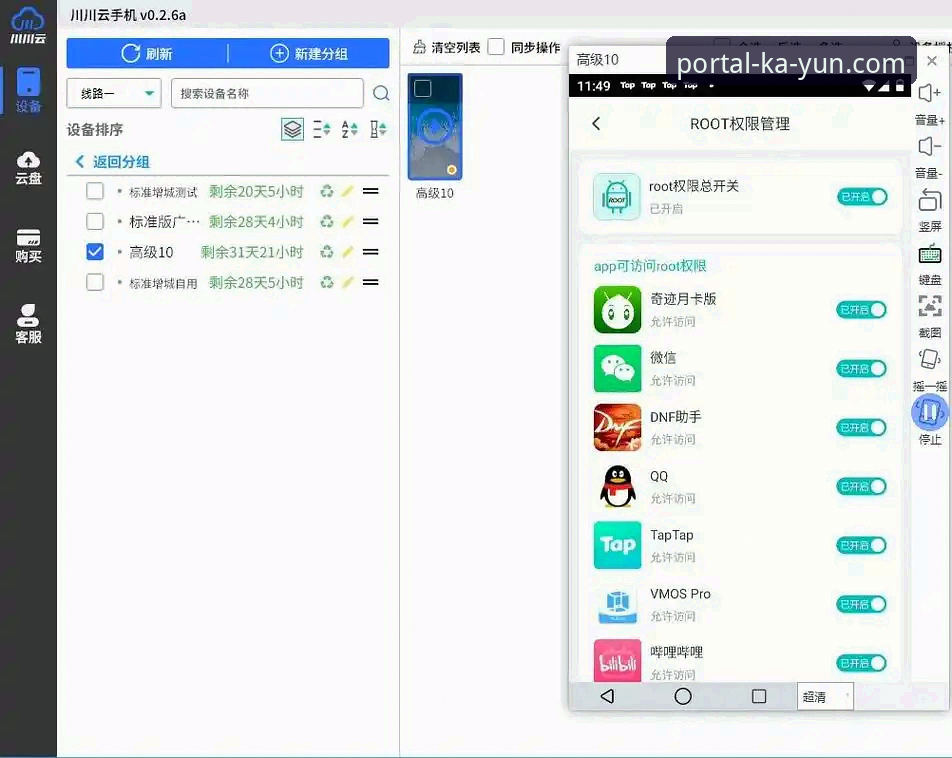Click the search magnifier icon

coord(381,93)
